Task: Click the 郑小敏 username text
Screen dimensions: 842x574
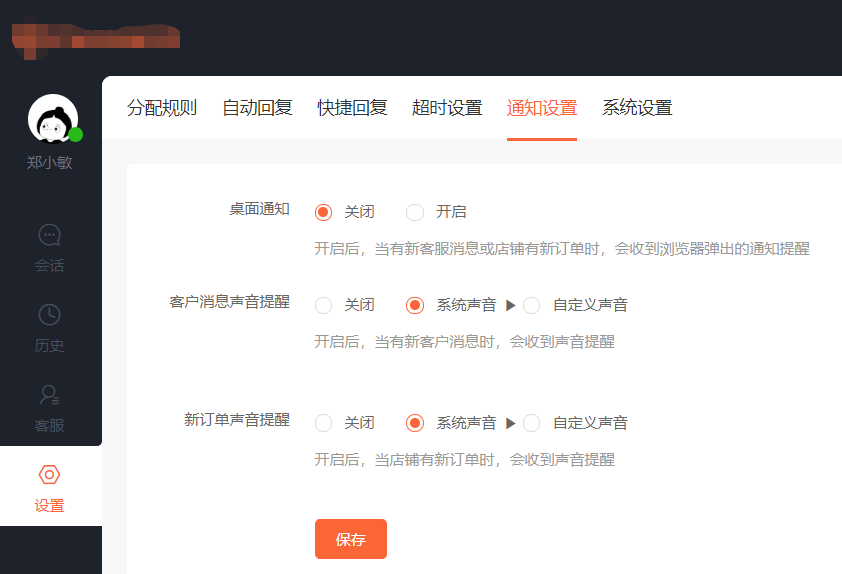Action: [49, 162]
